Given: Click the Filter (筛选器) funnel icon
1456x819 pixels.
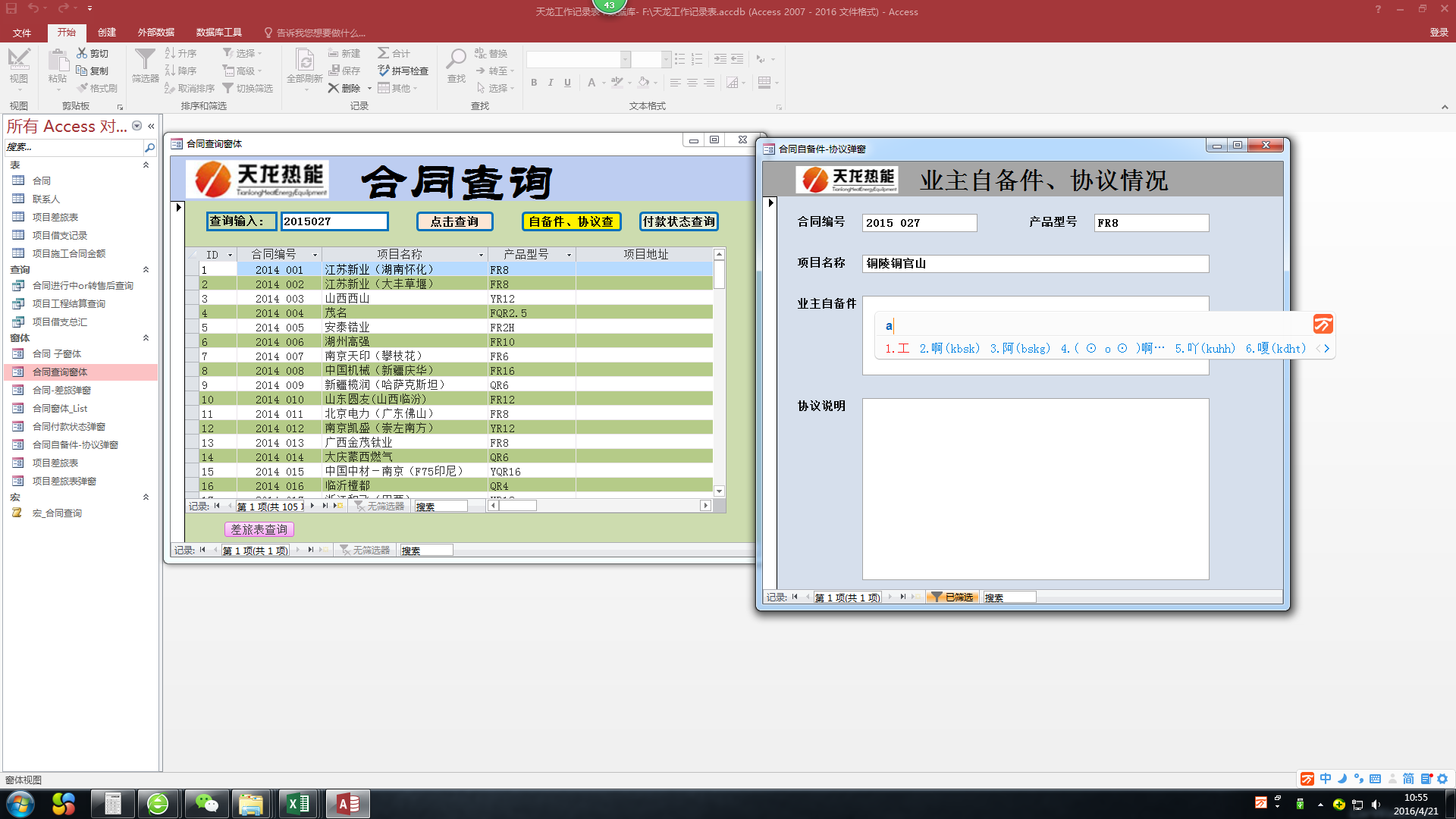Looking at the screenshot, I should [x=144, y=61].
